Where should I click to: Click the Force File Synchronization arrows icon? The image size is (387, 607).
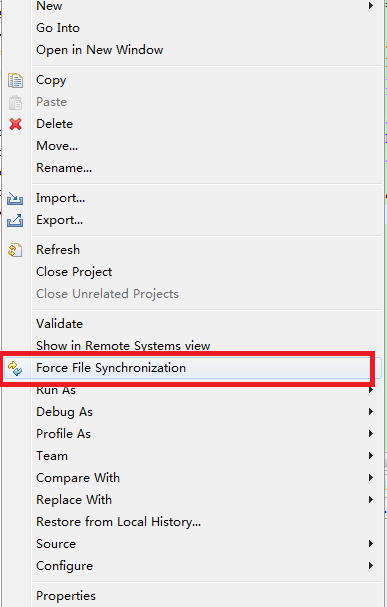15,368
